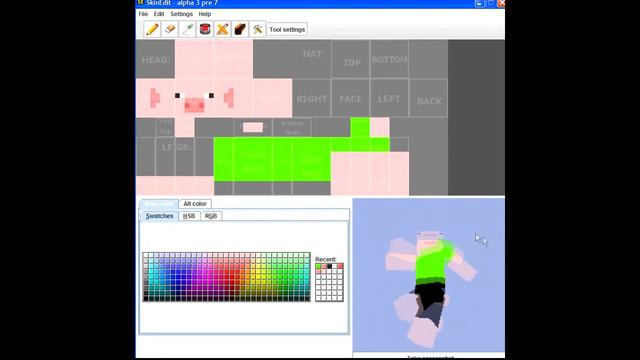This screenshot has height=360, width=640.
Task: Click the pig's right black eye pixel
Action: [x=211, y=96]
